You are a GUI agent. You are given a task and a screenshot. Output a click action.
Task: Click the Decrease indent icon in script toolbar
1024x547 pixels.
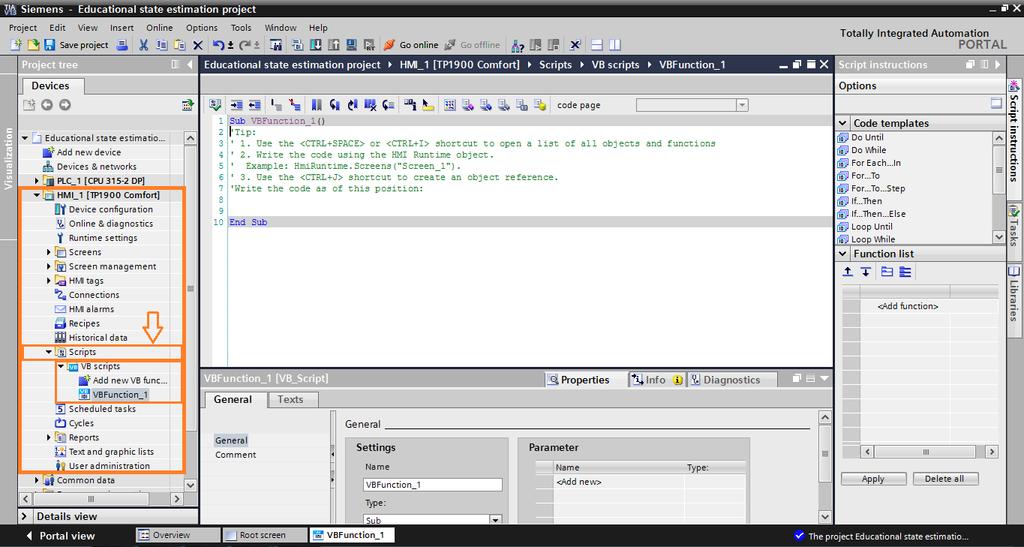(254, 104)
